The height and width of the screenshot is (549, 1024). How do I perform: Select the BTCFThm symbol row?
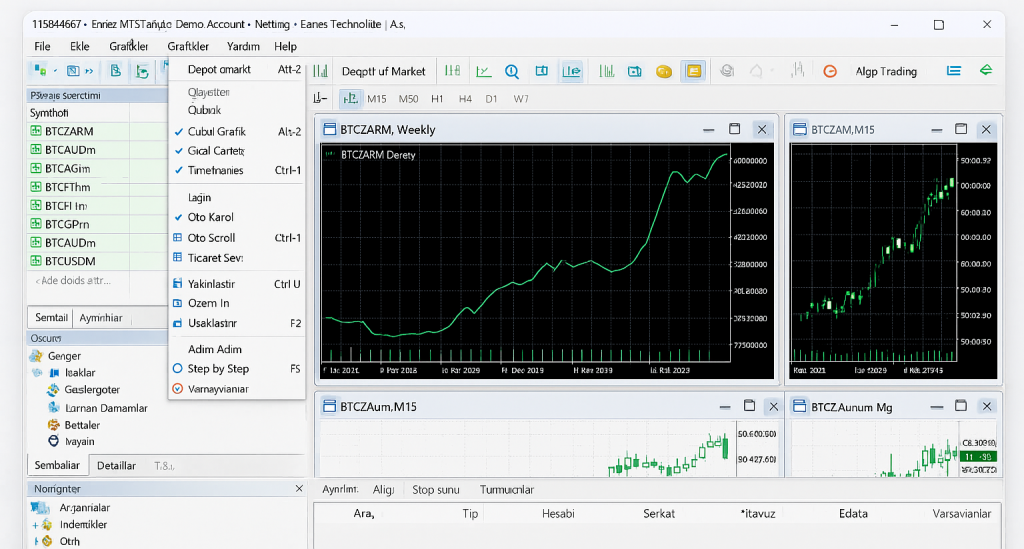tap(97, 187)
